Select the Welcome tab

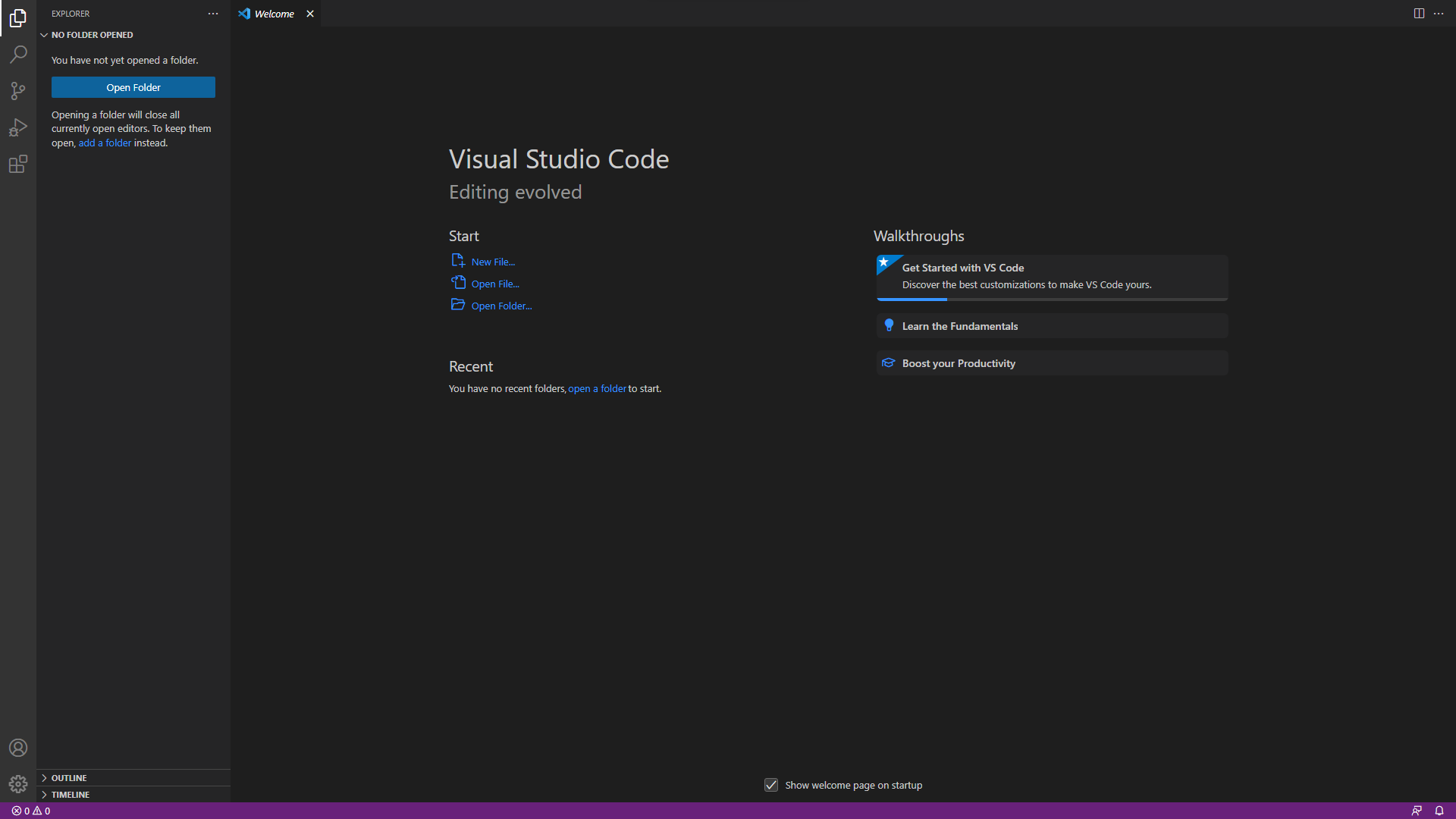(274, 14)
